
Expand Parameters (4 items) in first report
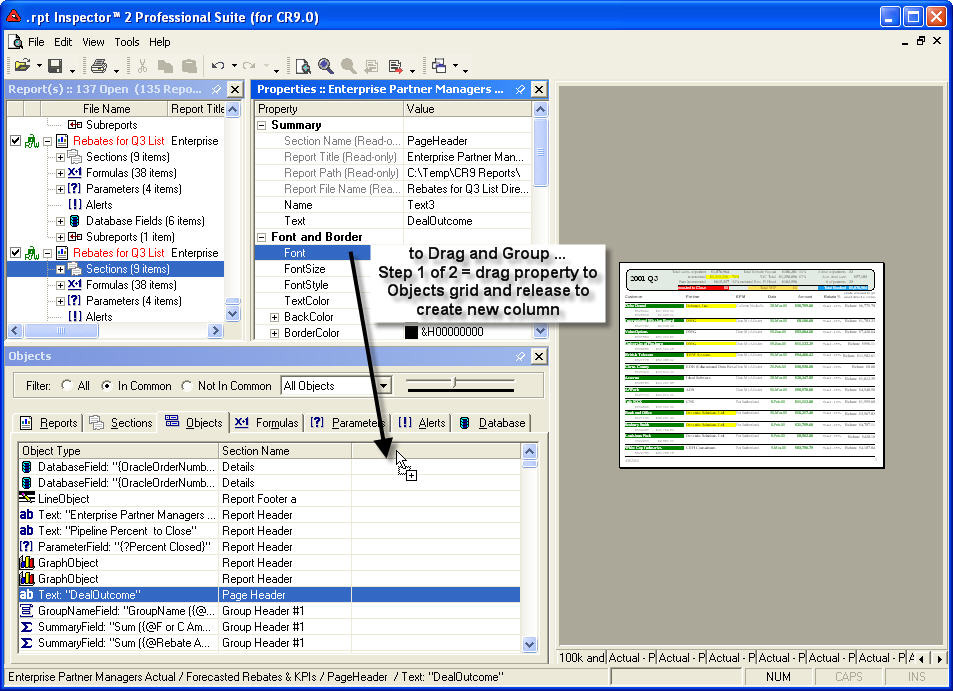(60, 189)
